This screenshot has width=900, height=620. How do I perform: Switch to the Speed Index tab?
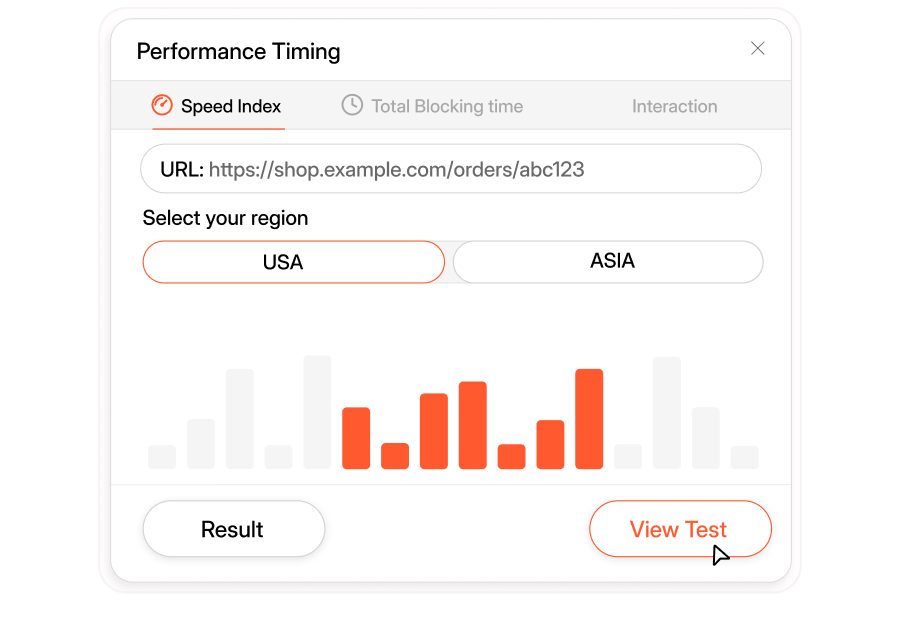[230, 106]
